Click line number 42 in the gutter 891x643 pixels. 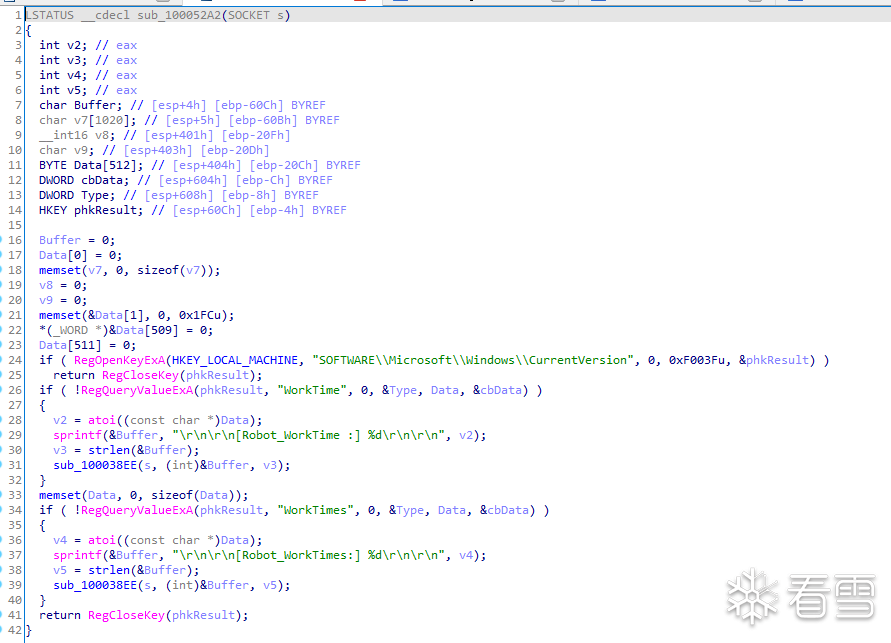[15, 630]
